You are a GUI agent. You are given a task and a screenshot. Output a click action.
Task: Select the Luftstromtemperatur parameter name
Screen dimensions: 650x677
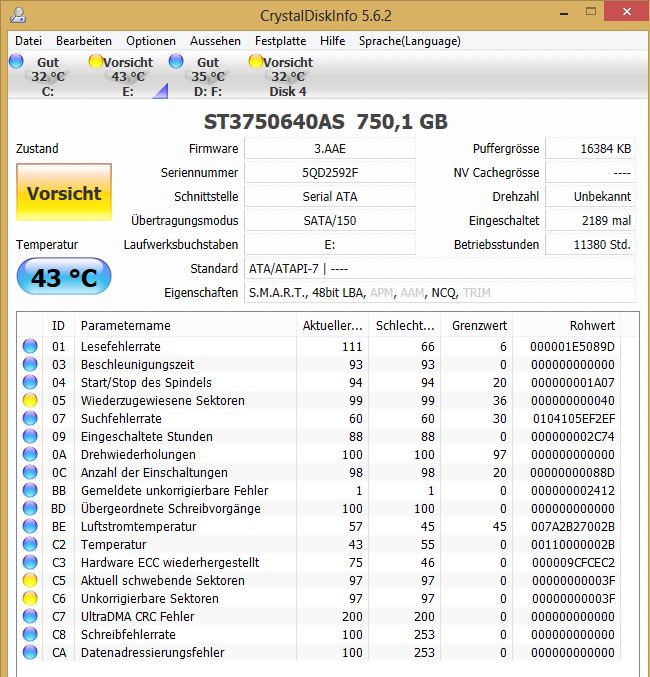[x=138, y=526]
